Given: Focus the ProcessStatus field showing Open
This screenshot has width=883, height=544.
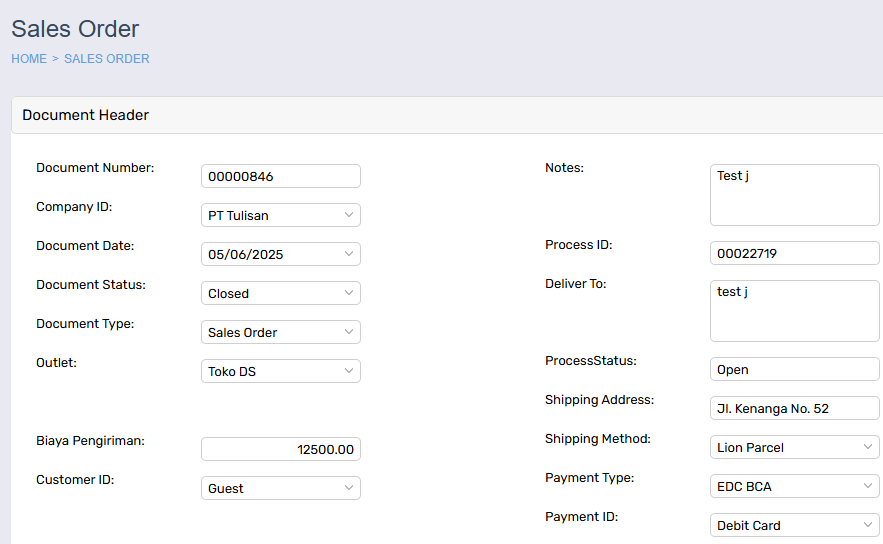Looking at the screenshot, I should (x=795, y=369).
